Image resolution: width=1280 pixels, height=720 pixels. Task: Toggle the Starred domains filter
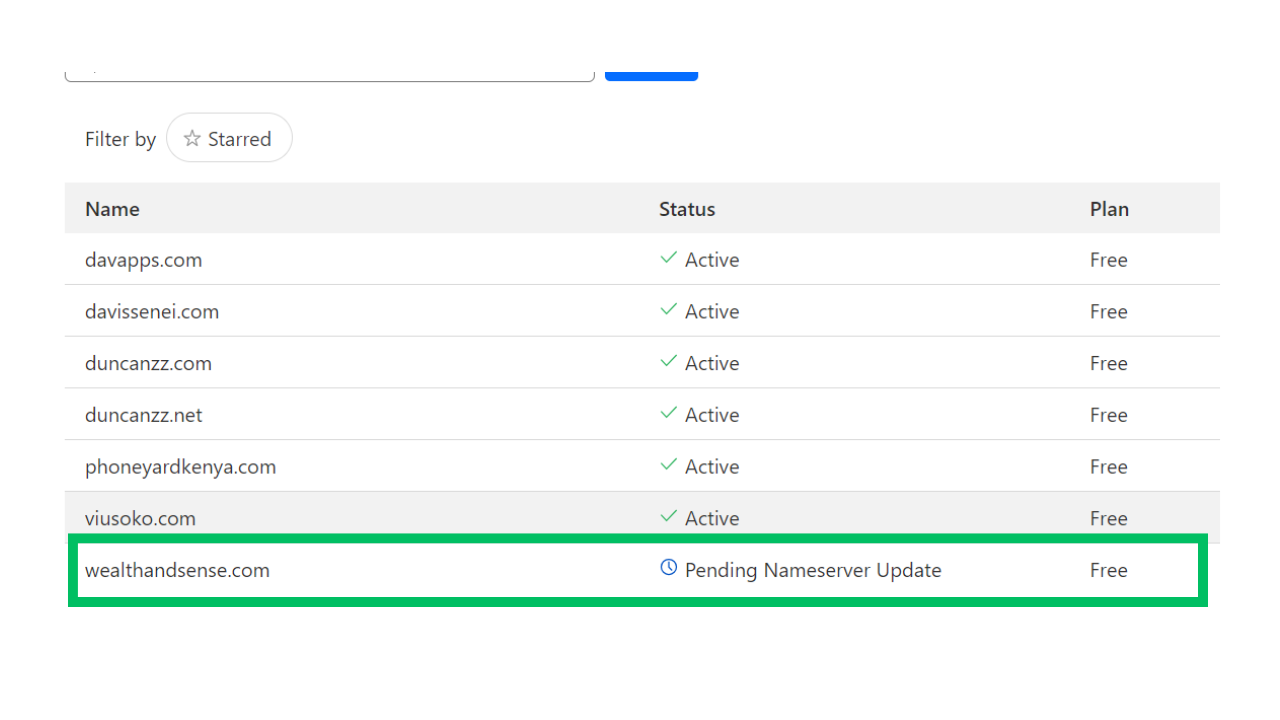tap(229, 139)
